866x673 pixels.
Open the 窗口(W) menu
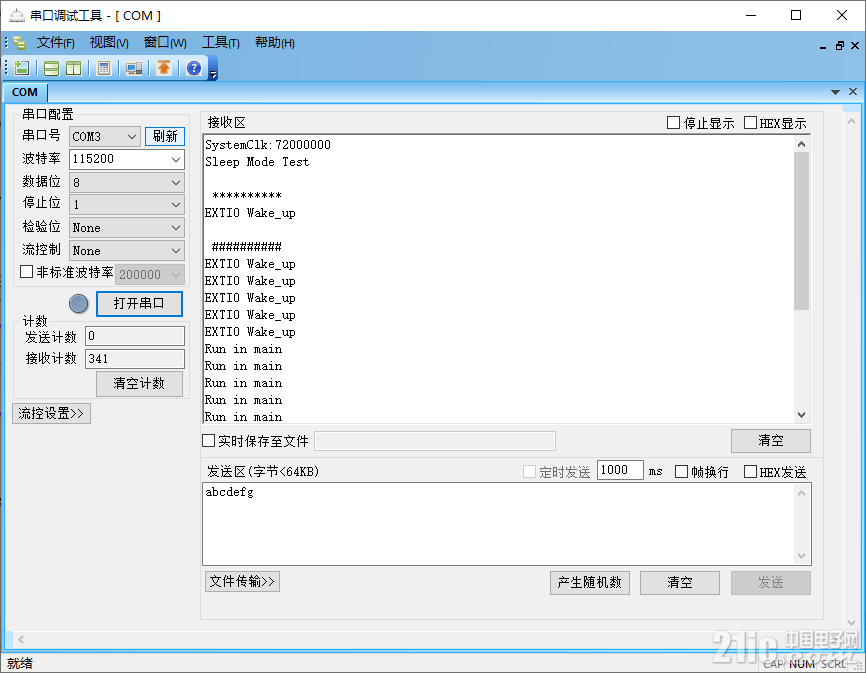(x=165, y=43)
